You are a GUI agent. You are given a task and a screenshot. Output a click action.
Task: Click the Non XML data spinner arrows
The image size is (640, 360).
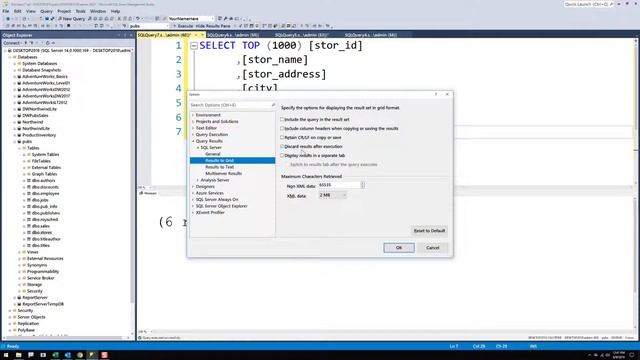362,185
